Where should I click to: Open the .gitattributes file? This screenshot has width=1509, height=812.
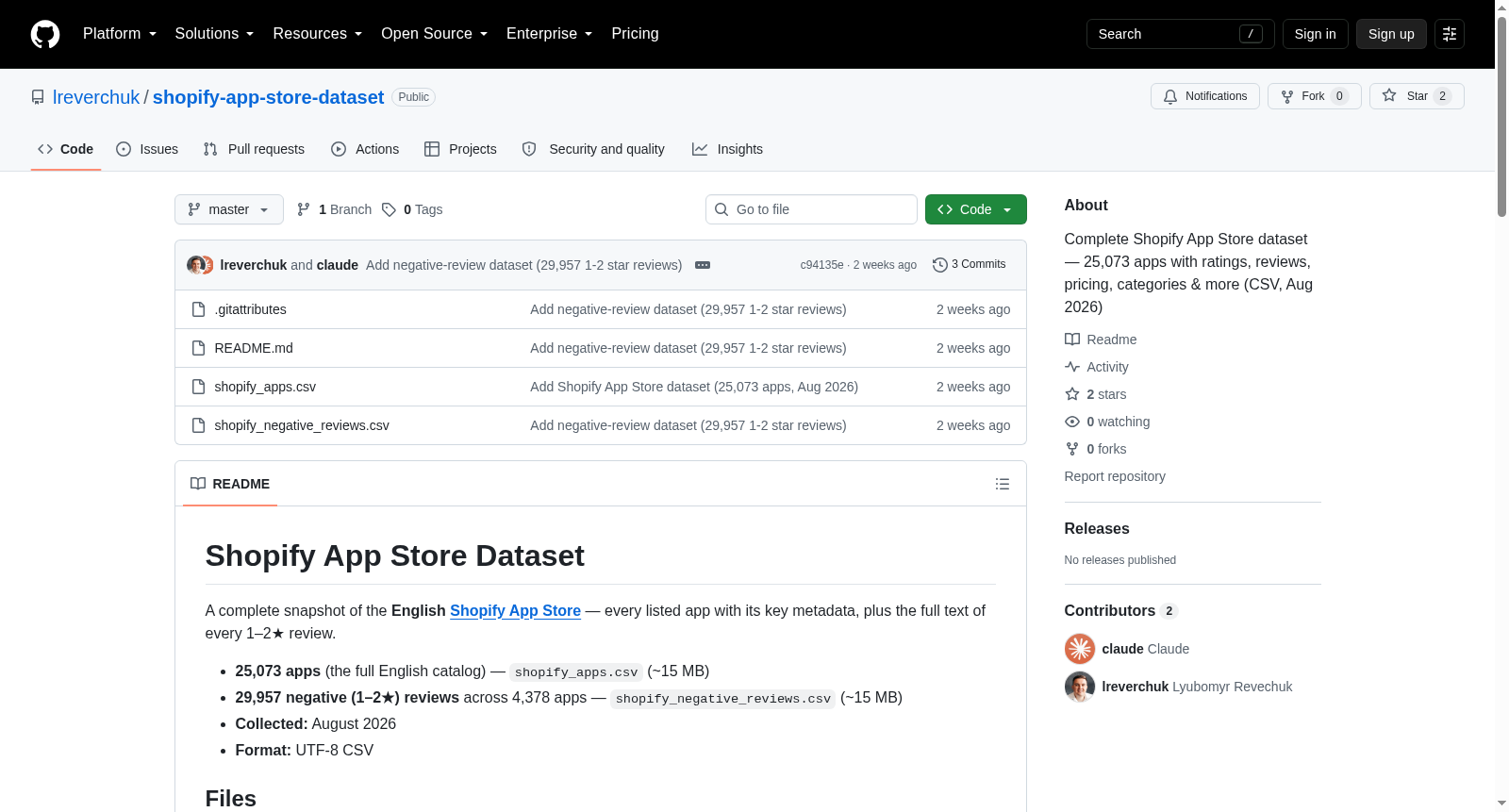pyautogui.click(x=250, y=309)
